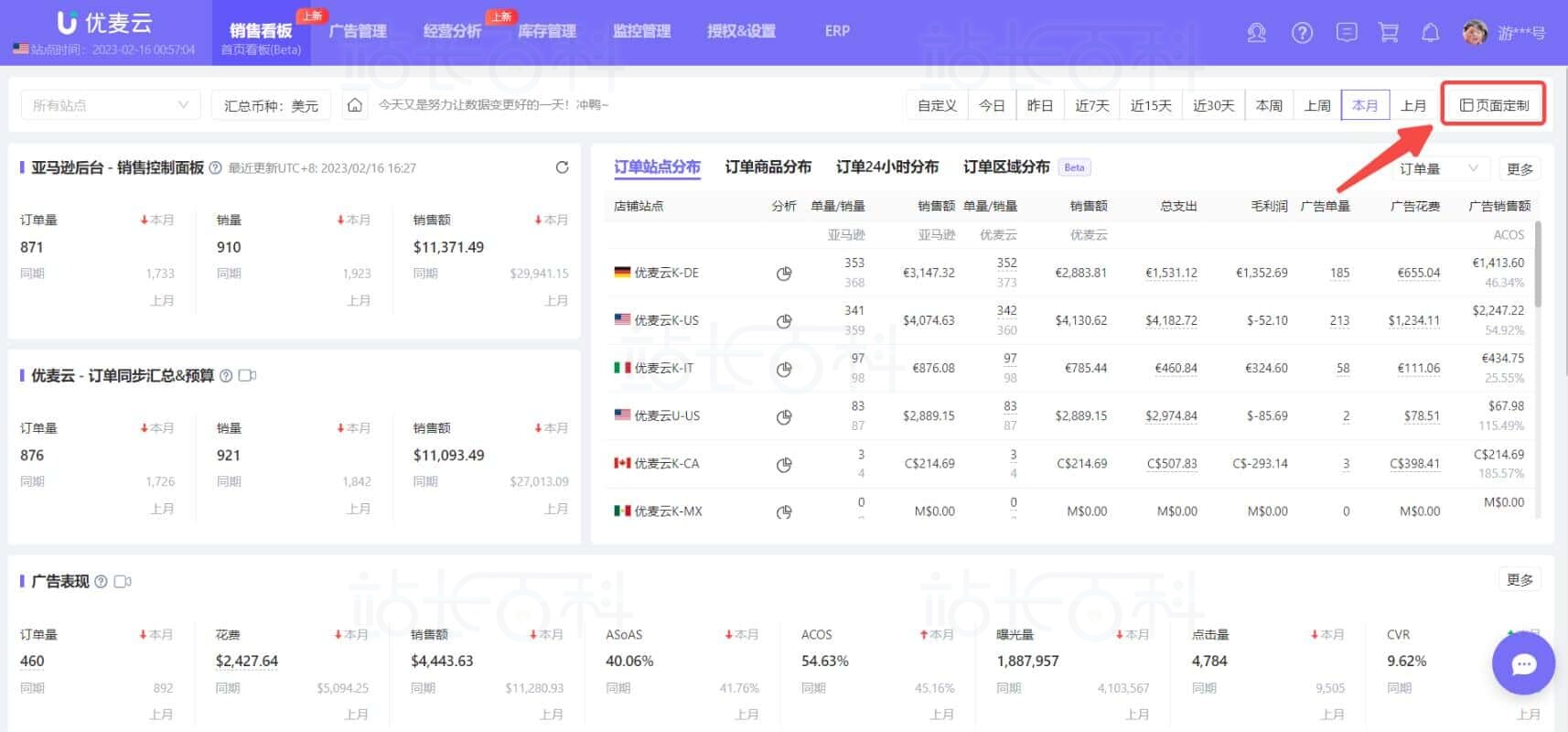Open the help icon next to 广告表现
The height and width of the screenshot is (732, 1568).
click(101, 582)
